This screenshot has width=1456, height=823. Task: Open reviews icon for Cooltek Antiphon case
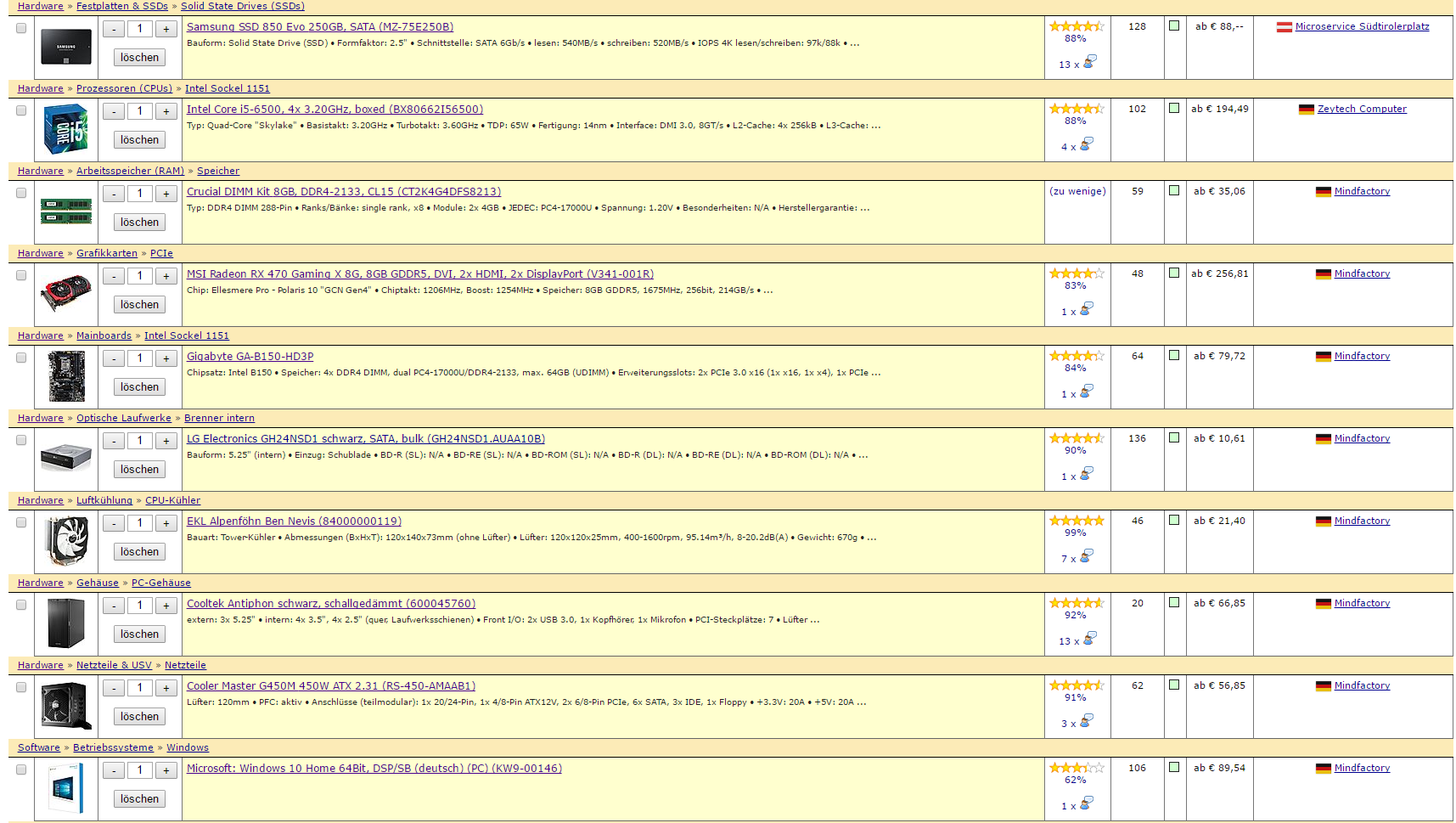click(x=1090, y=638)
